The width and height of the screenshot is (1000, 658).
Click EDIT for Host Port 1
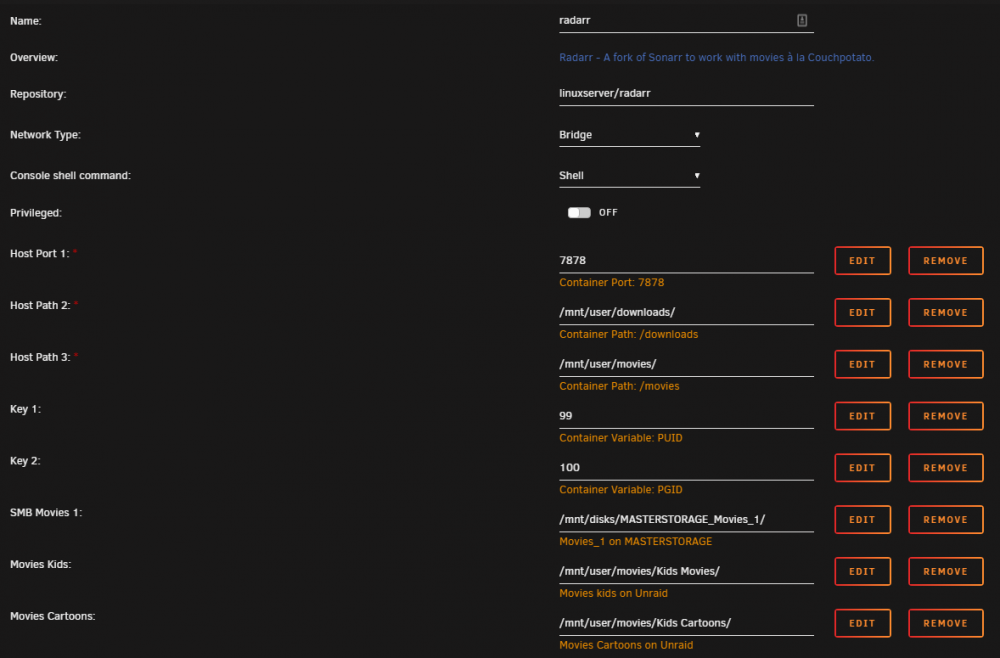coord(862,261)
